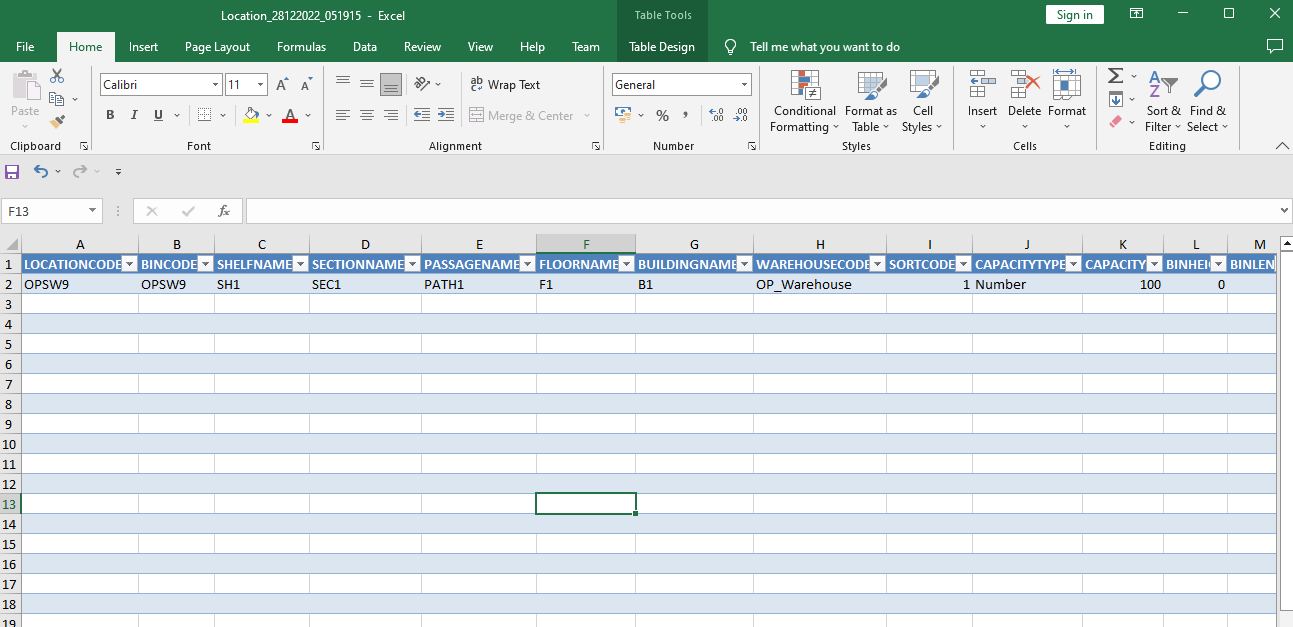Open Conditional Formatting menu
The image size is (1293, 627).
[804, 102]
